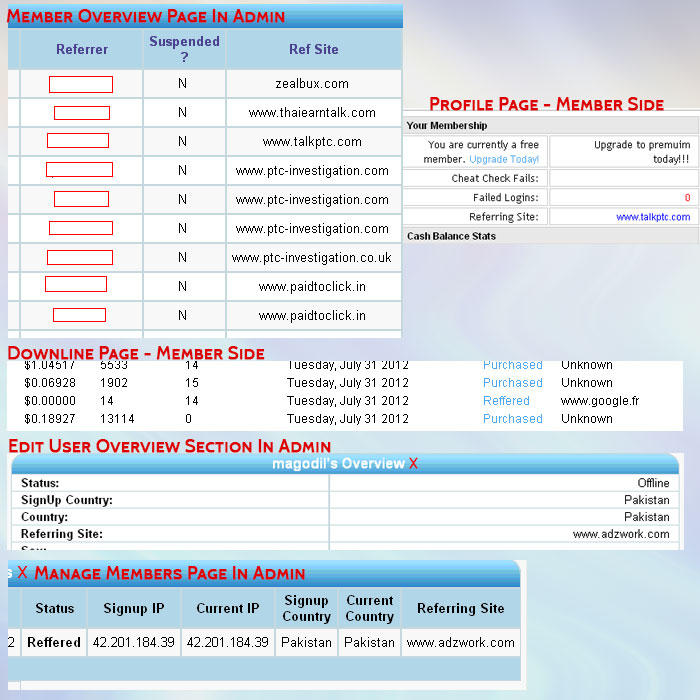Screen dimensions: 700x700
Task: Click the $0.00000 downline amount
Action: coord(50,401)
